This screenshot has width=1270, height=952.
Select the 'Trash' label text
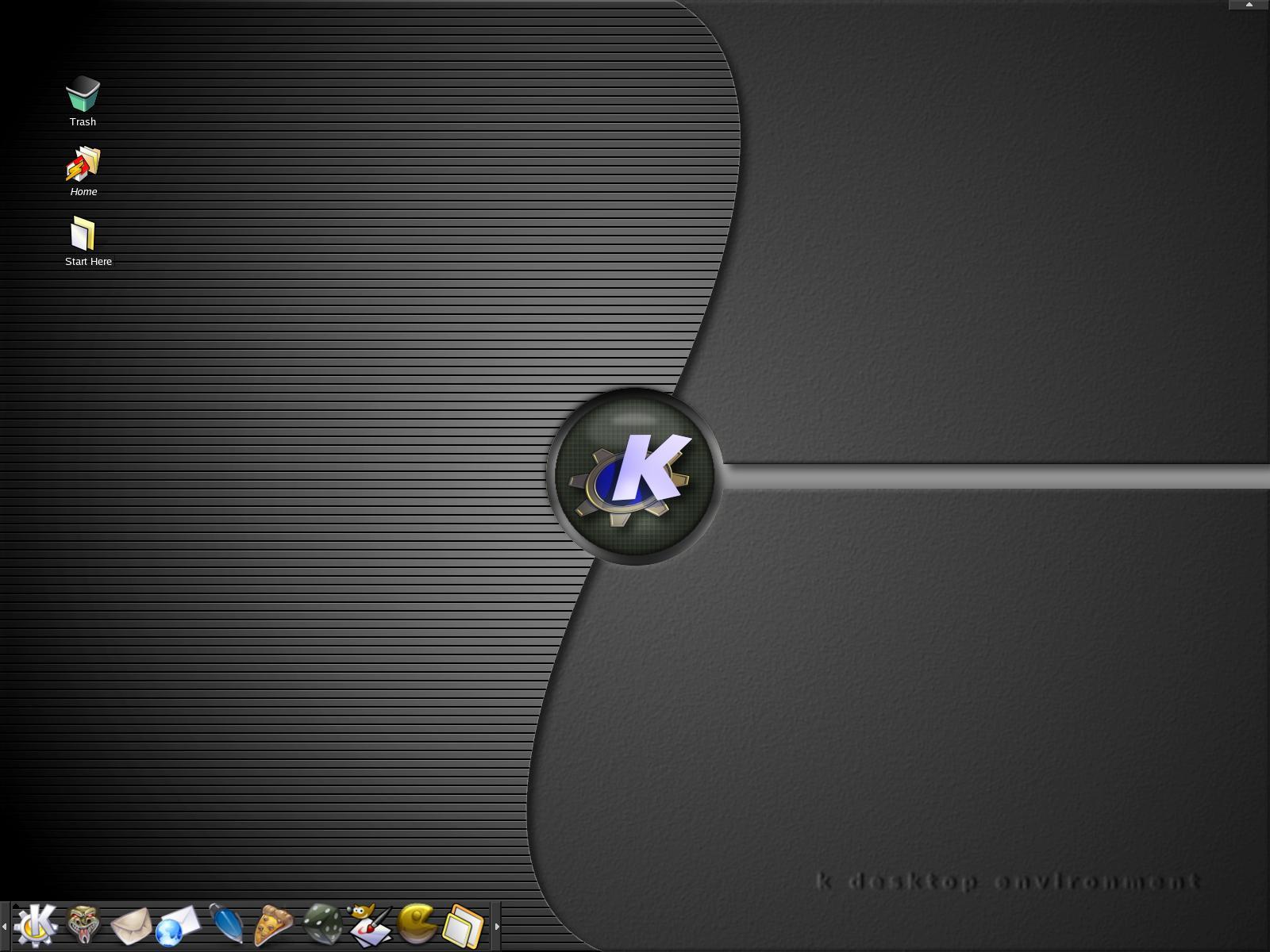click(x=83, y=122)
